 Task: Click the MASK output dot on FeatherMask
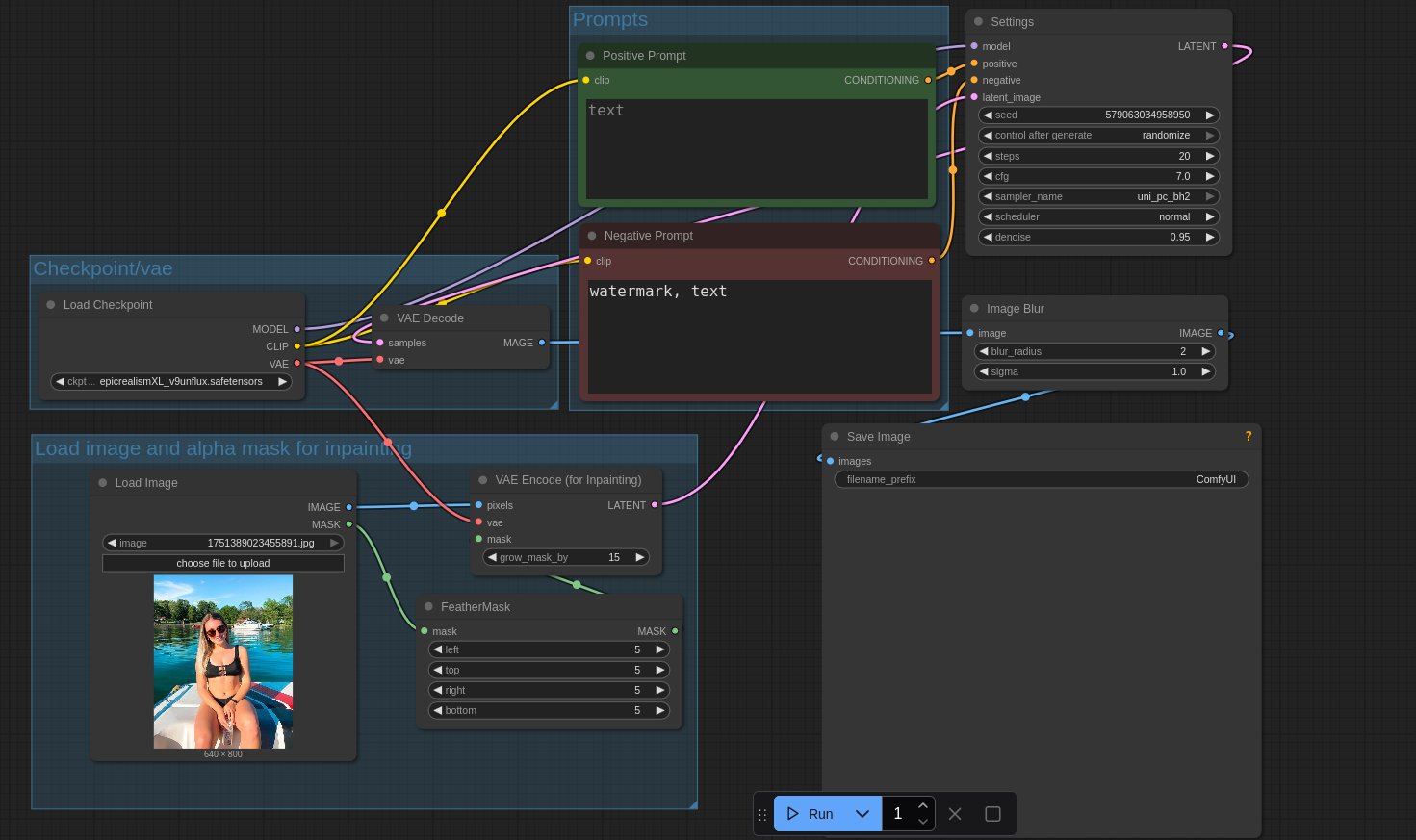click(x=675, y=631)
